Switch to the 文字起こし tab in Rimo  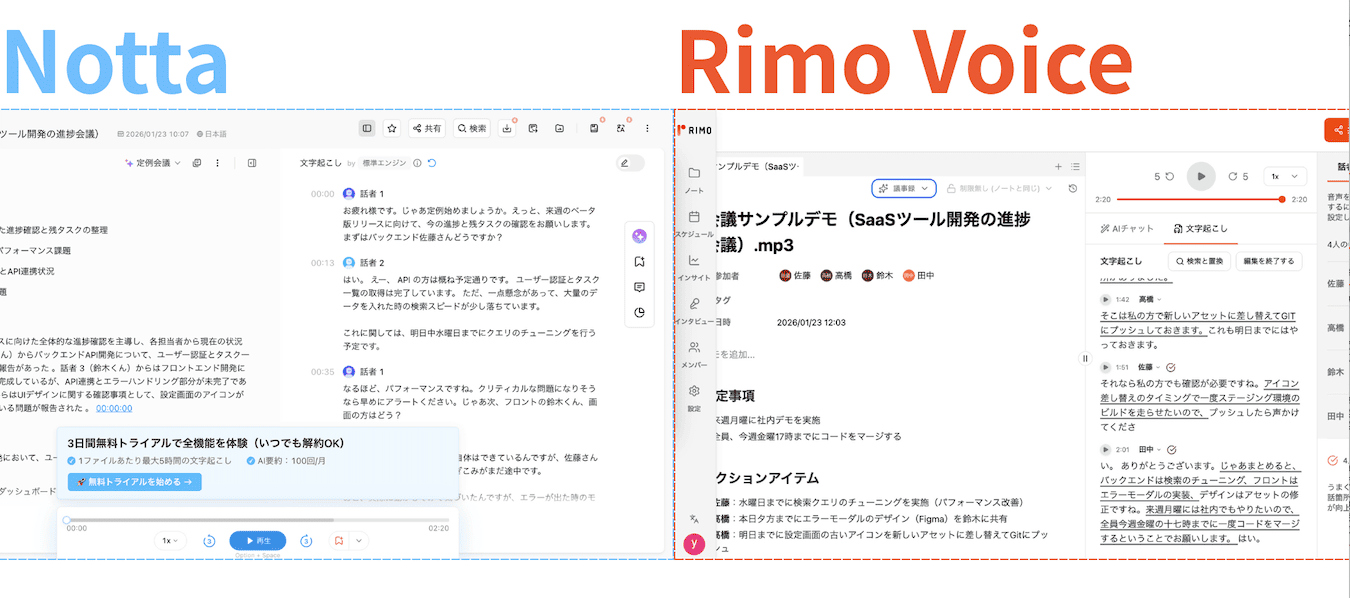click(x=1201, y=229)
